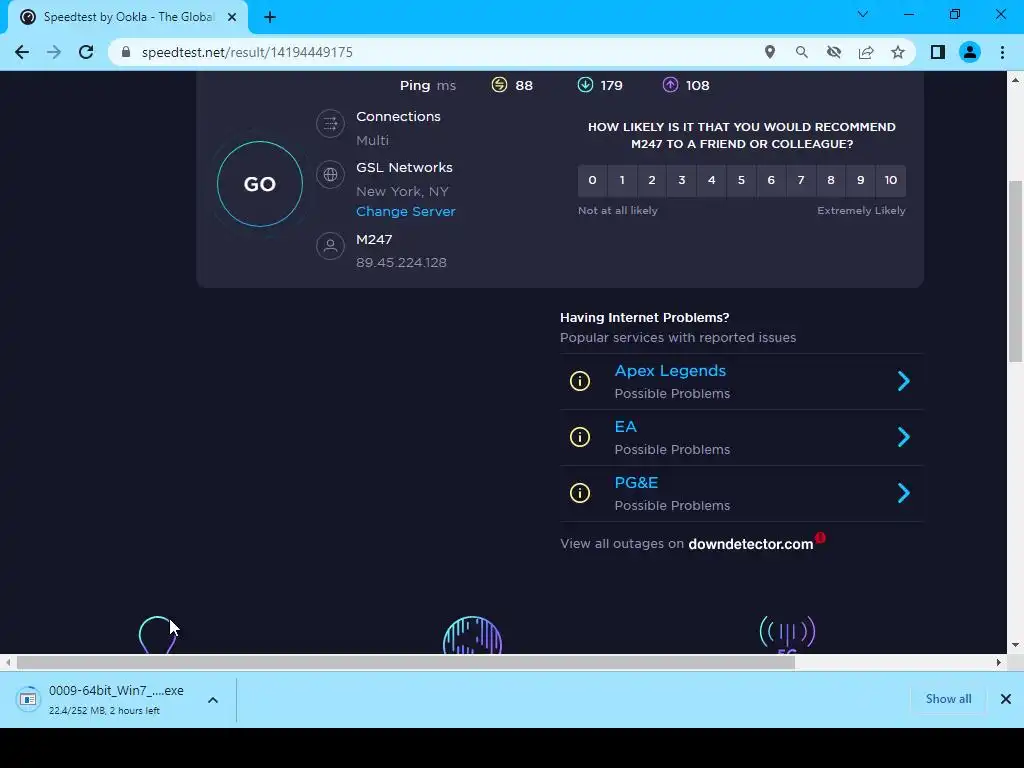
Task: Rate recommendation 7
Action: (801, 180)
